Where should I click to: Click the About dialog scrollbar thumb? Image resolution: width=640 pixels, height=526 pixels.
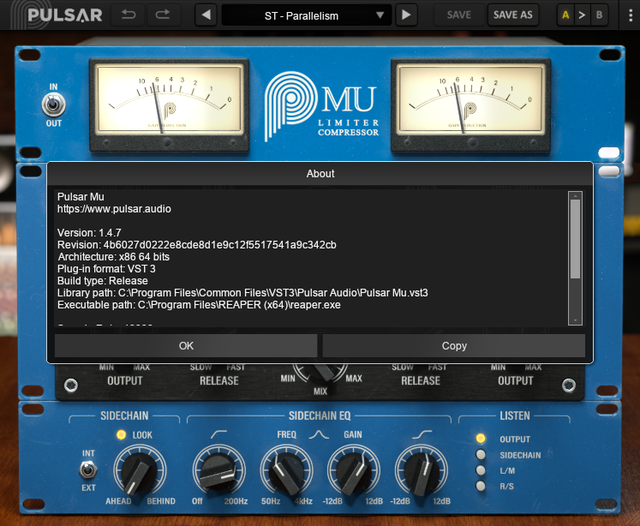point(575,240)
